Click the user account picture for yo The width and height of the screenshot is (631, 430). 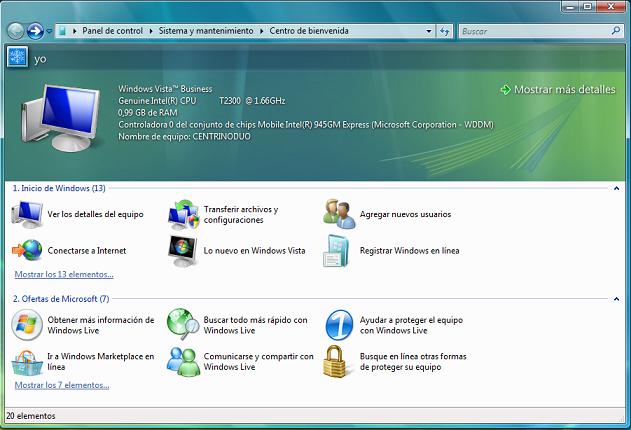pyautogui.click(x=17, y=57)
